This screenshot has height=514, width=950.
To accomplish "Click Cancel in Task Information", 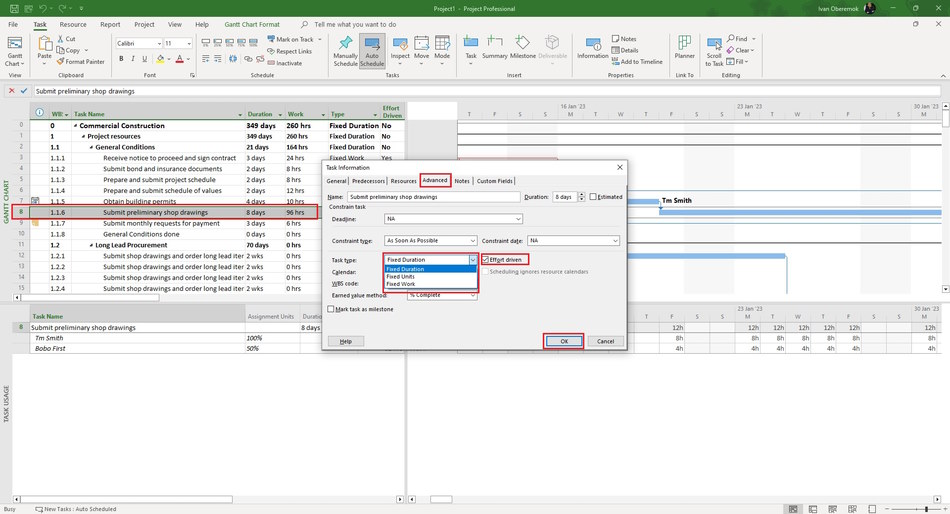I will tap(605, 341).
